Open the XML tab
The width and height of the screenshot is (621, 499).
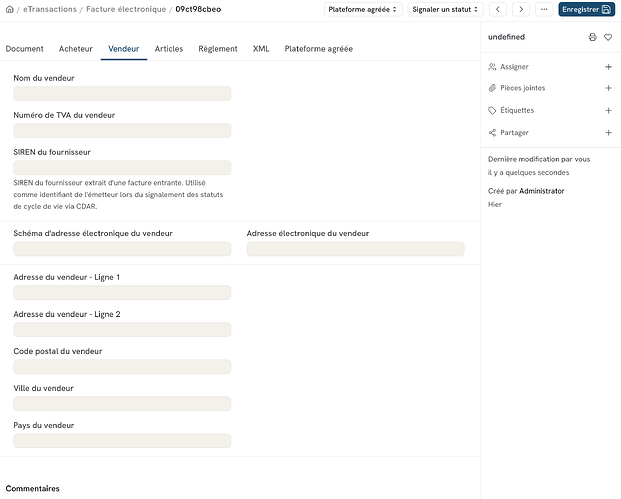coord(261,49)
